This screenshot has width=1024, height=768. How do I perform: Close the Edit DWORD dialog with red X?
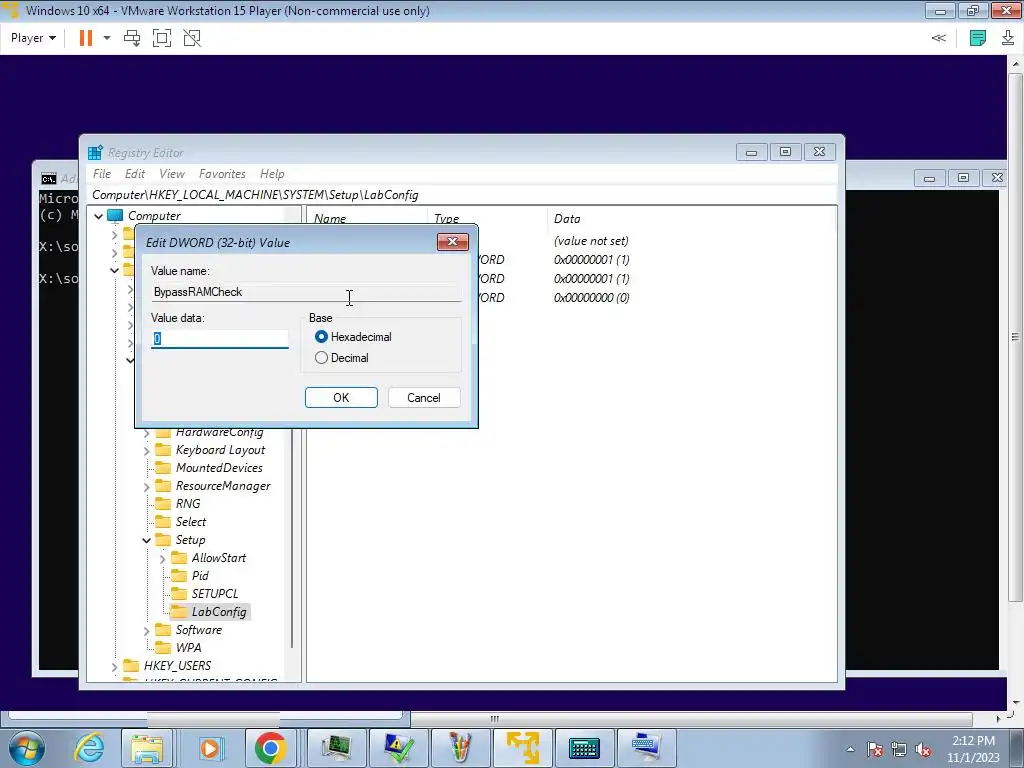click(x=453, y=242)
